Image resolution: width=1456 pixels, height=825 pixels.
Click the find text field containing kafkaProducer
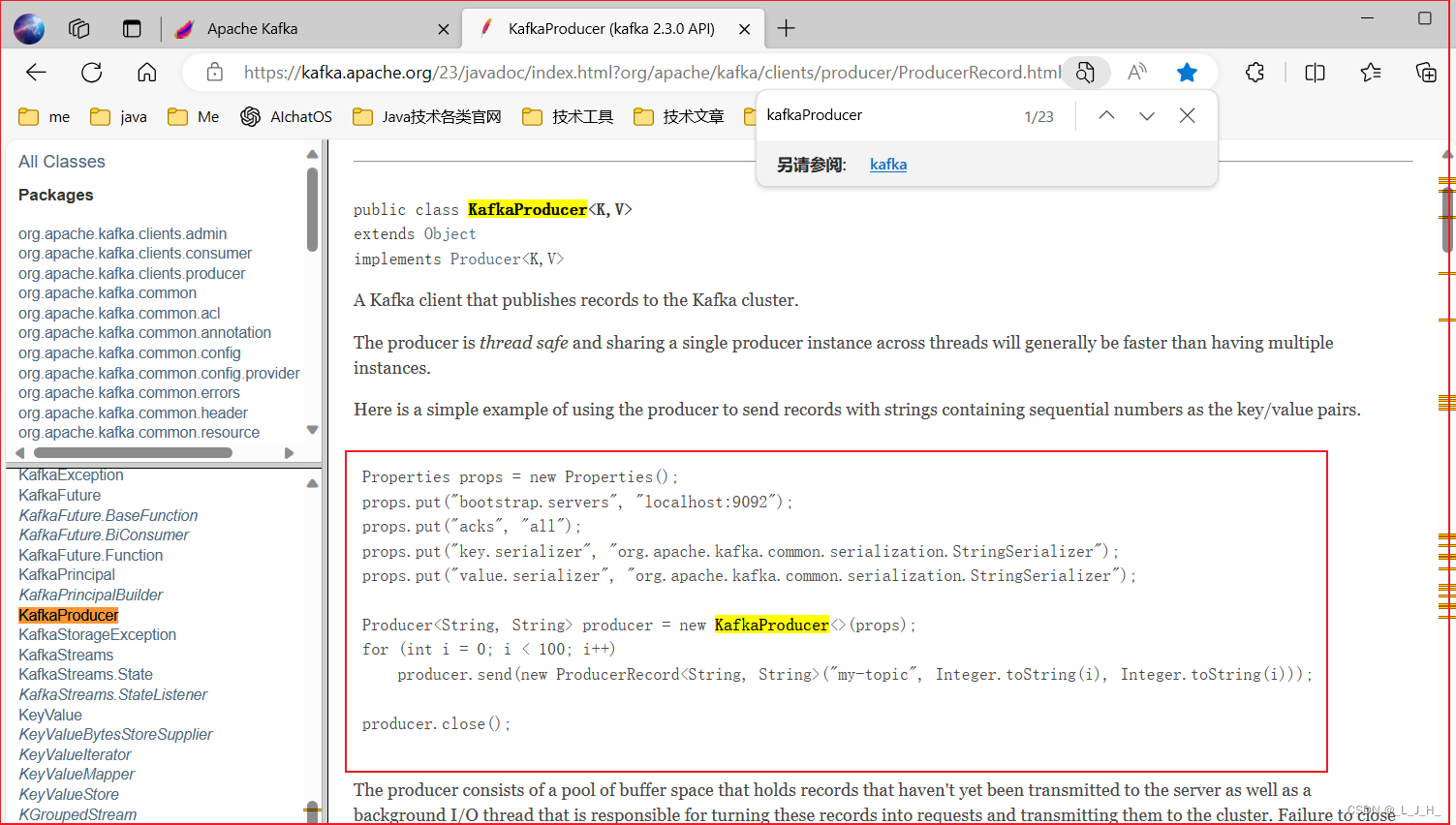click(x=886, y=115)
